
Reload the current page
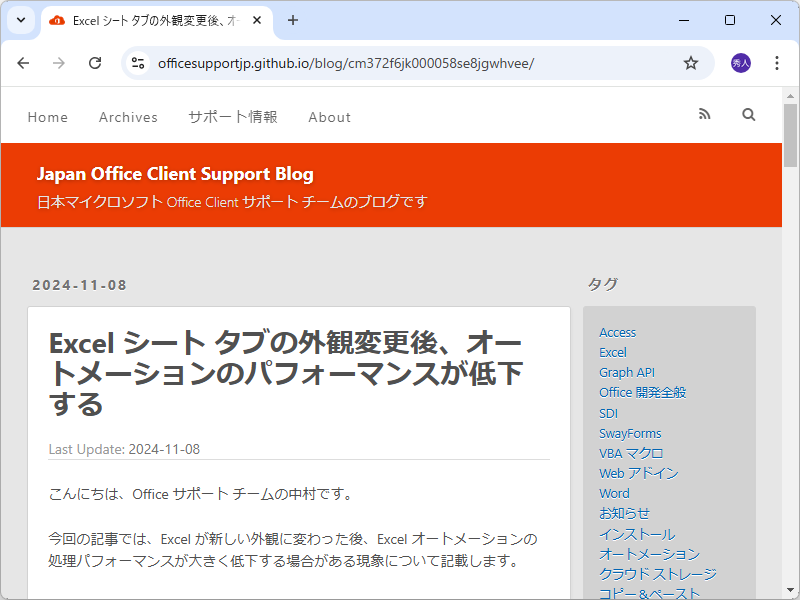(x=95, y=62)
